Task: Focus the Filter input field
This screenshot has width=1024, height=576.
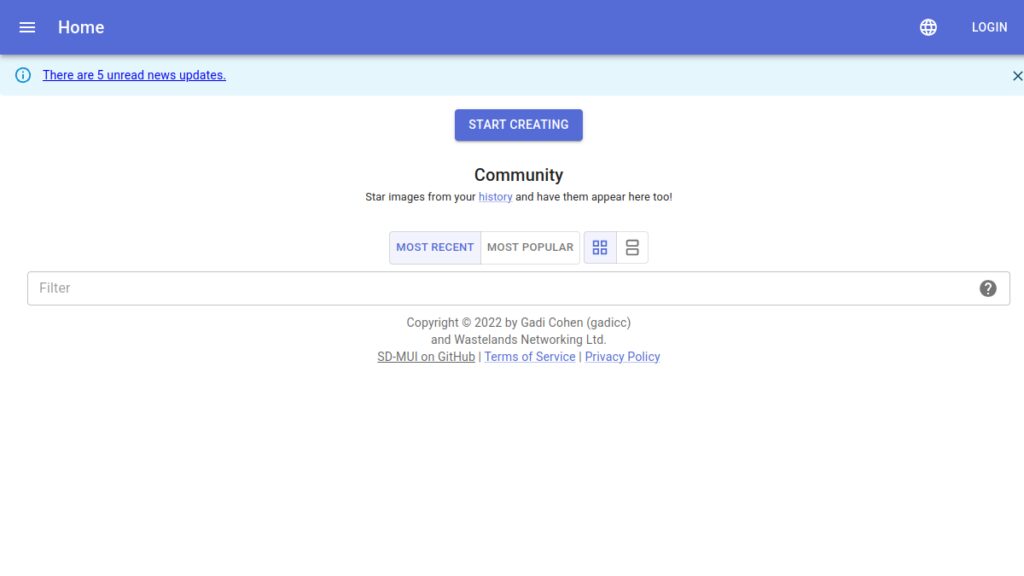Action: 519,288
